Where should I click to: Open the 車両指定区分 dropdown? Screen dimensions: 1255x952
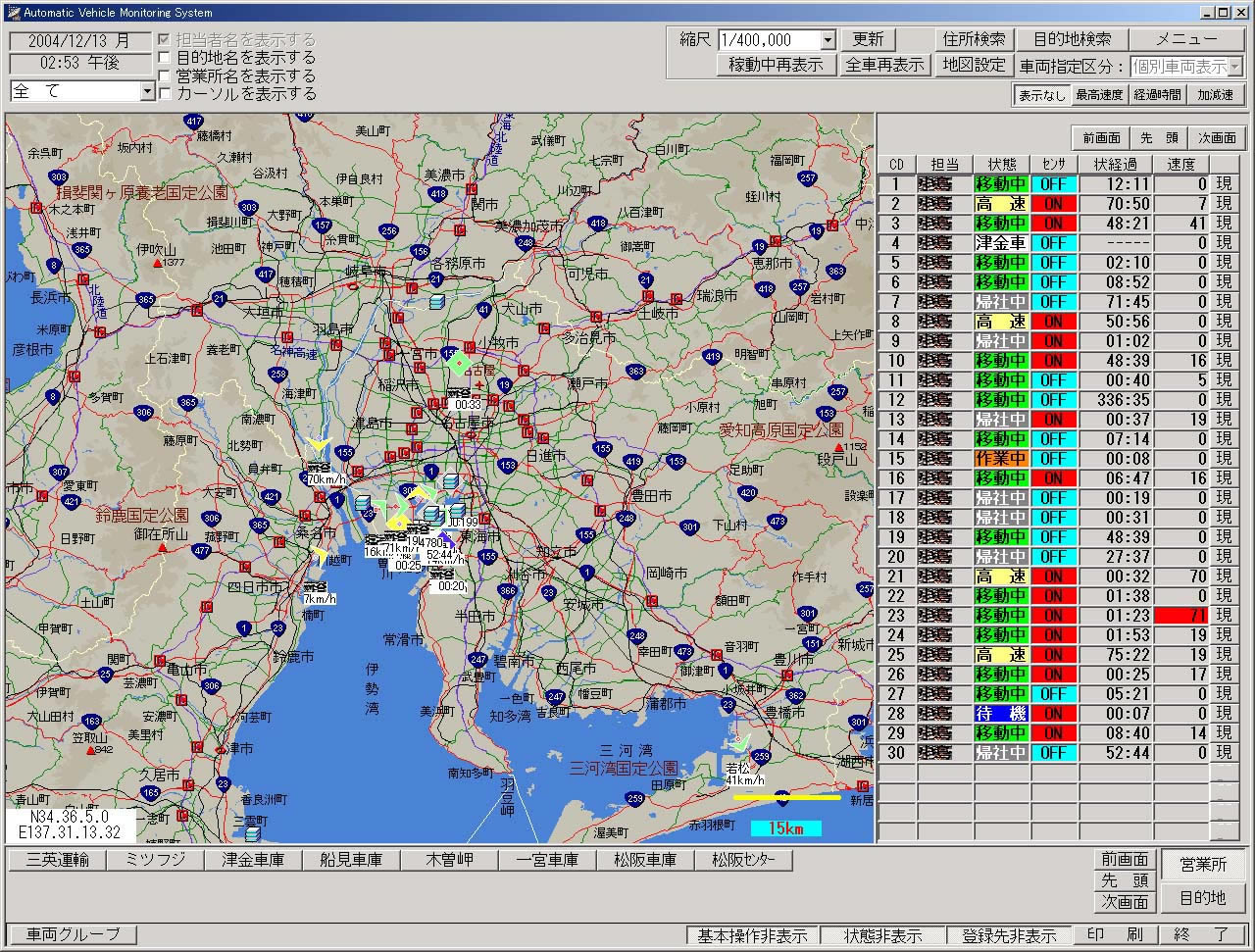tap(1234, 67)
